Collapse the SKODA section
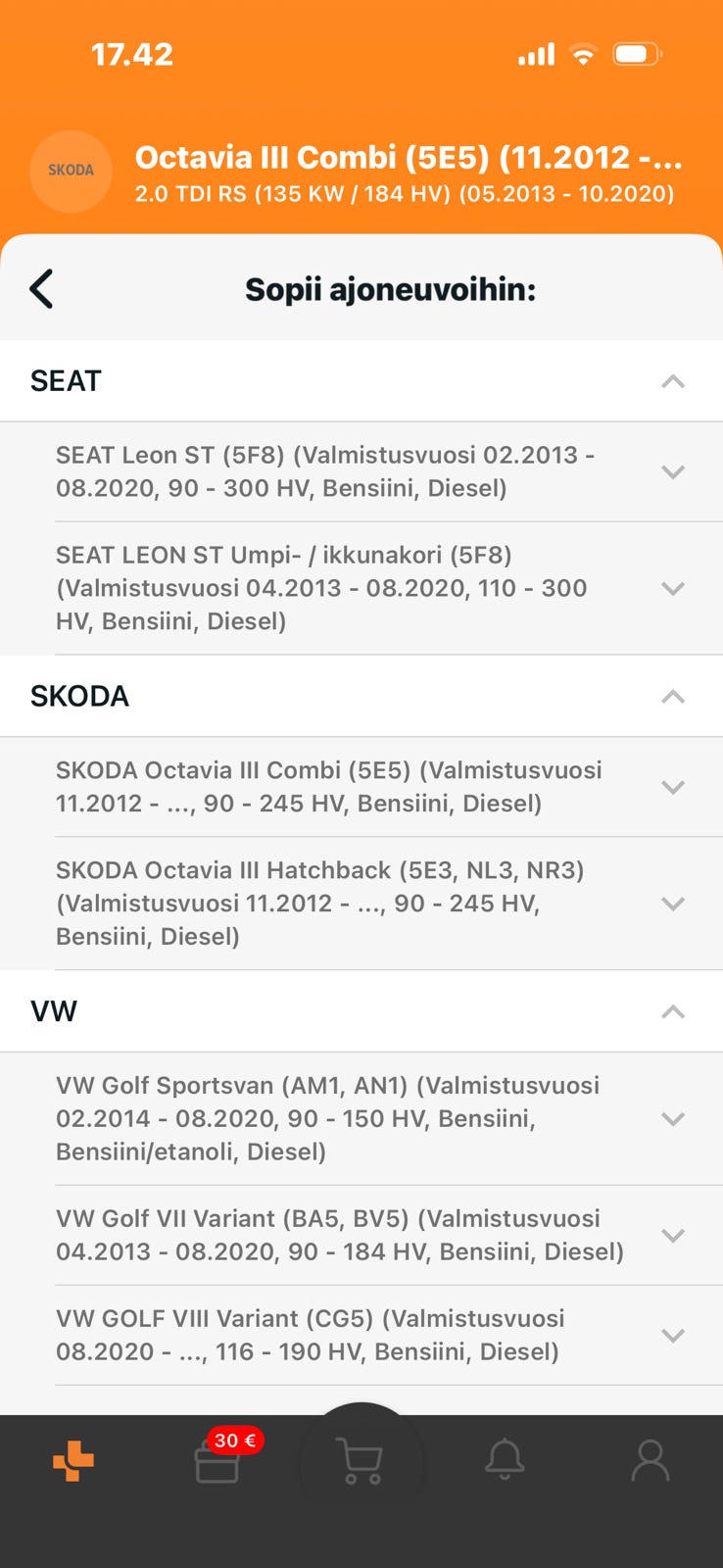 [x=672, y=697]
